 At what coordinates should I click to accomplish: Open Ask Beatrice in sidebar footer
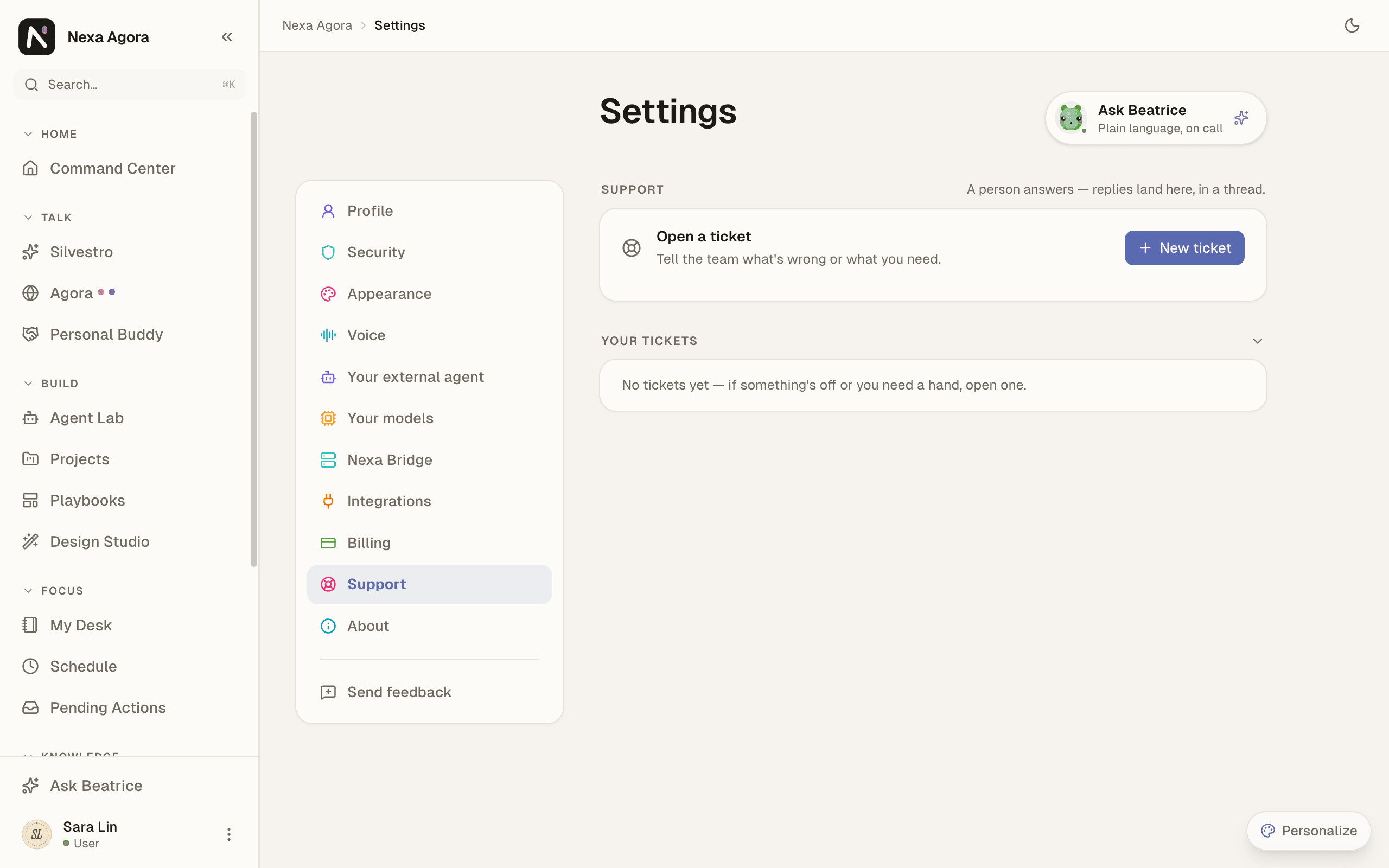pyautogui.click(x=129, y=786)
